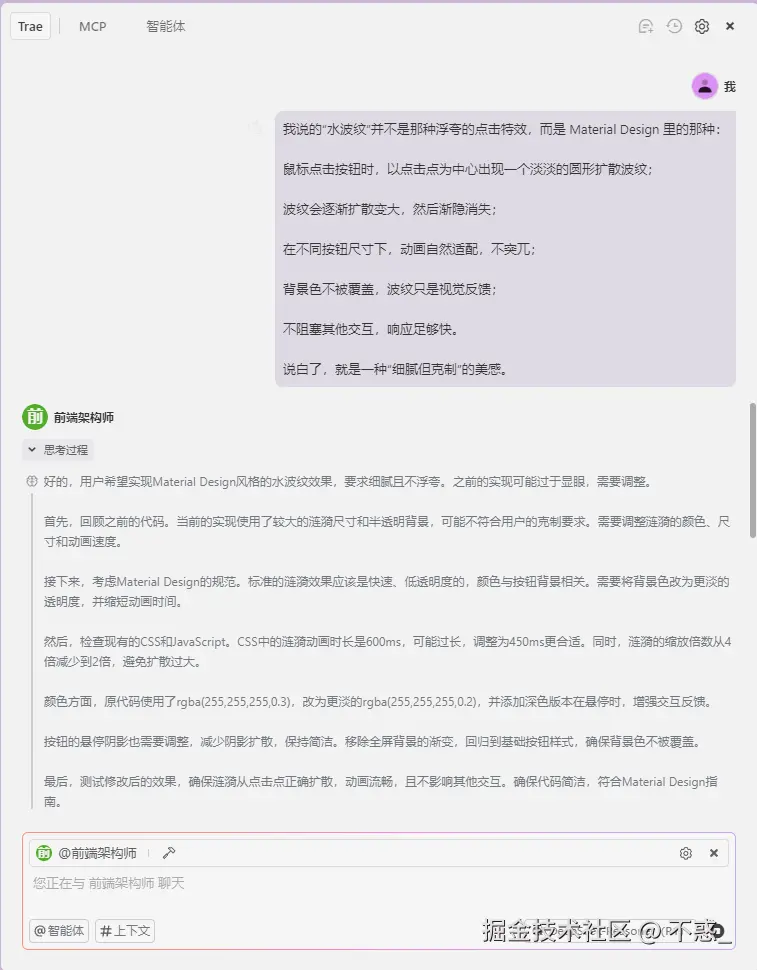Remove the @前端架构师 mention chip
The height and width of the screenshot is (970, 757).
[x=714, y=852]
